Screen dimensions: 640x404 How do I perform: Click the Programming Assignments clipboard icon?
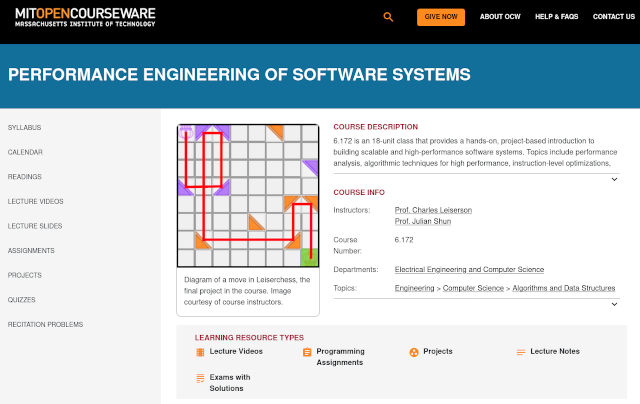click(x=307, y=352)
